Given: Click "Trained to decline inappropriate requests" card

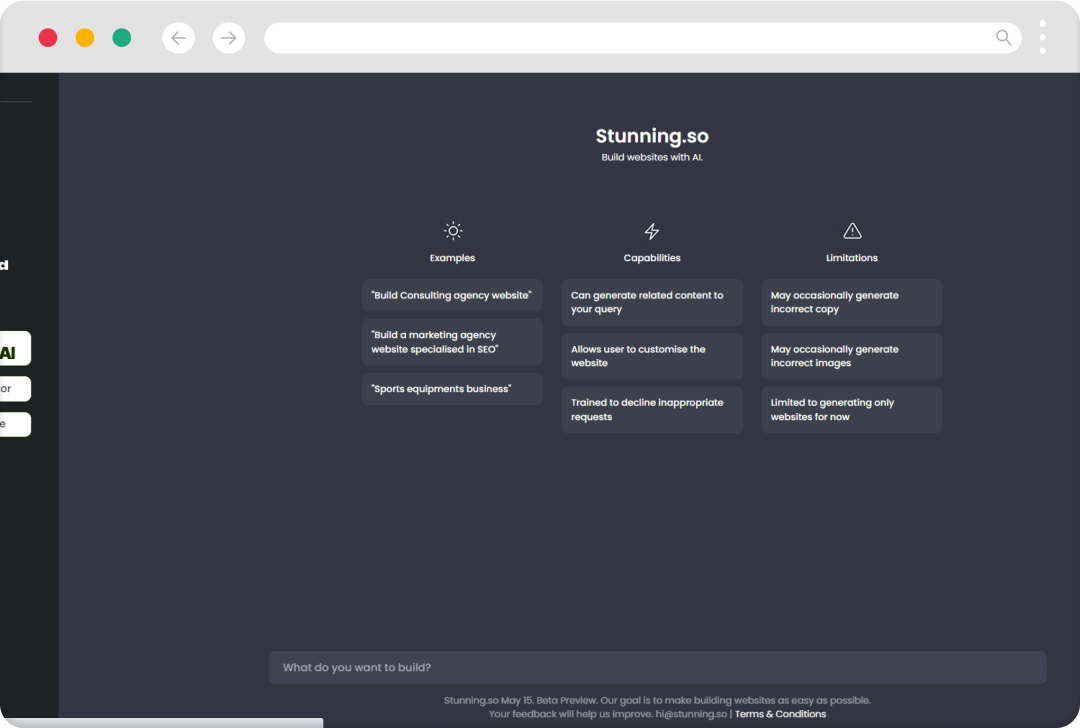Looking at the screenshot, I should point(652,410).
